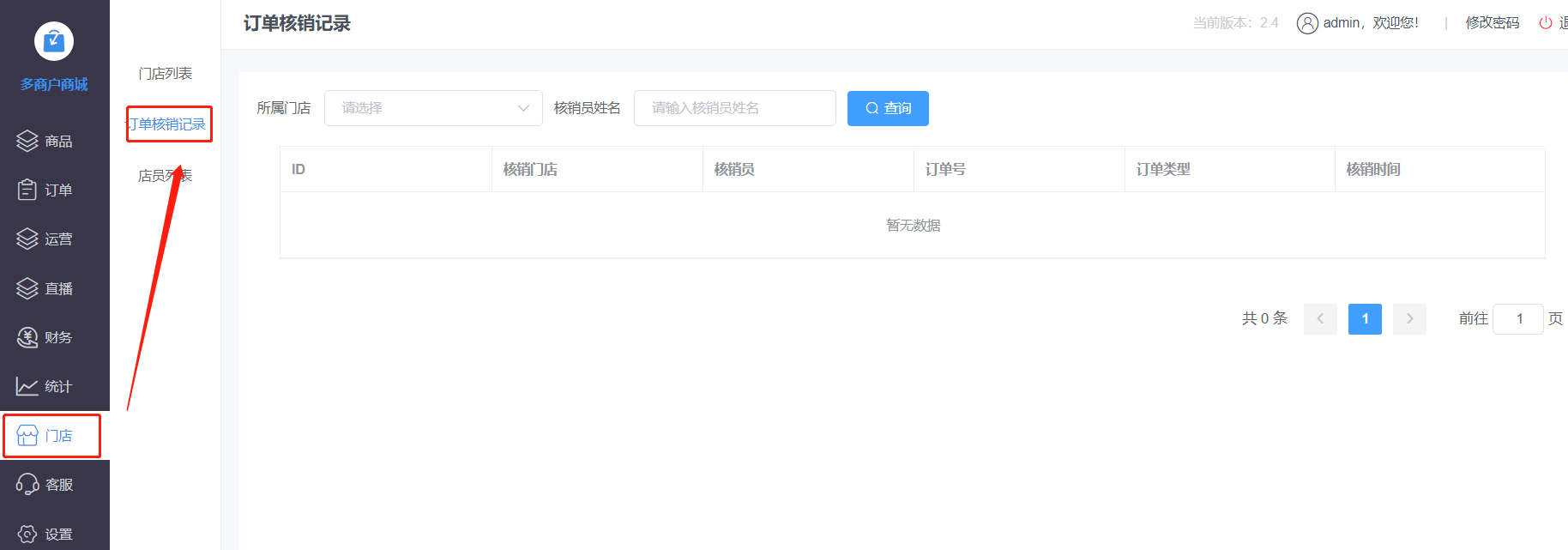Screen dimensions: 1568x550
Task: Select the 订单核销记录 submenu item
Action: pos(169,124)
